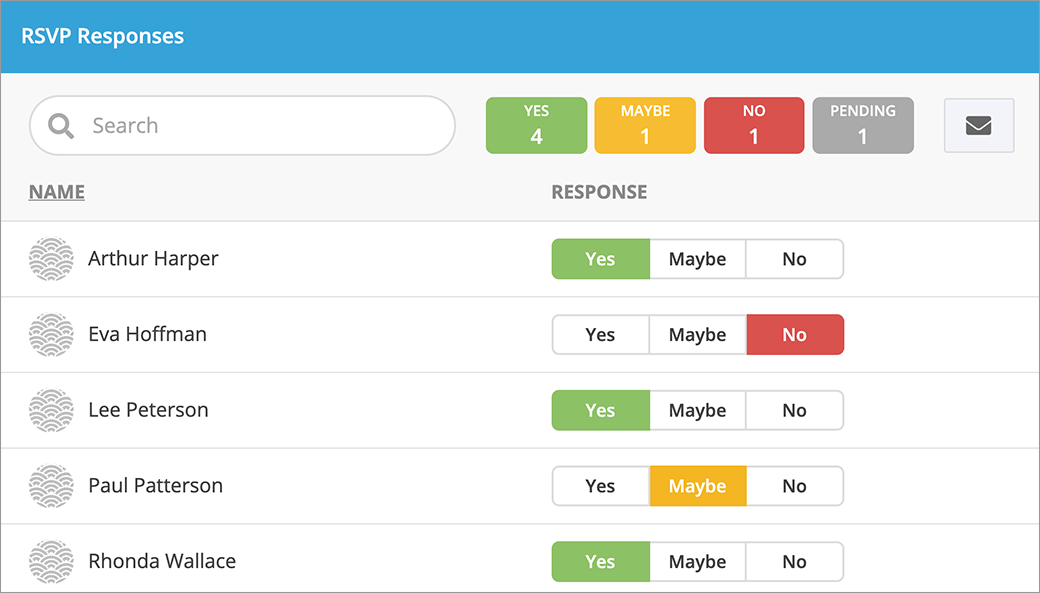Sort the list by NAME column header

[57, 192]
